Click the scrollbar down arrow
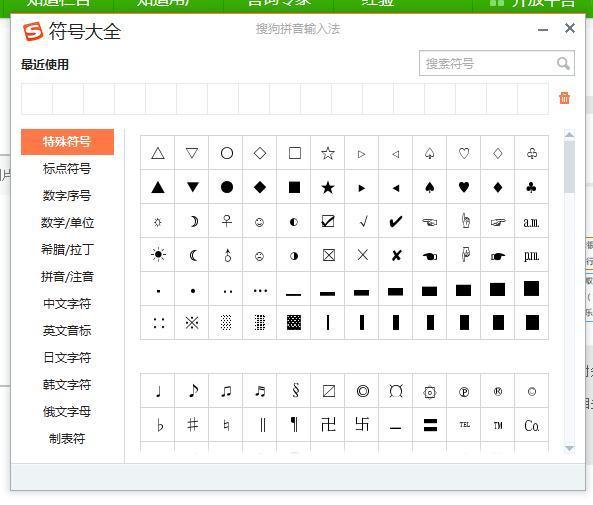593x505 pixels. [x=569, y=448]
